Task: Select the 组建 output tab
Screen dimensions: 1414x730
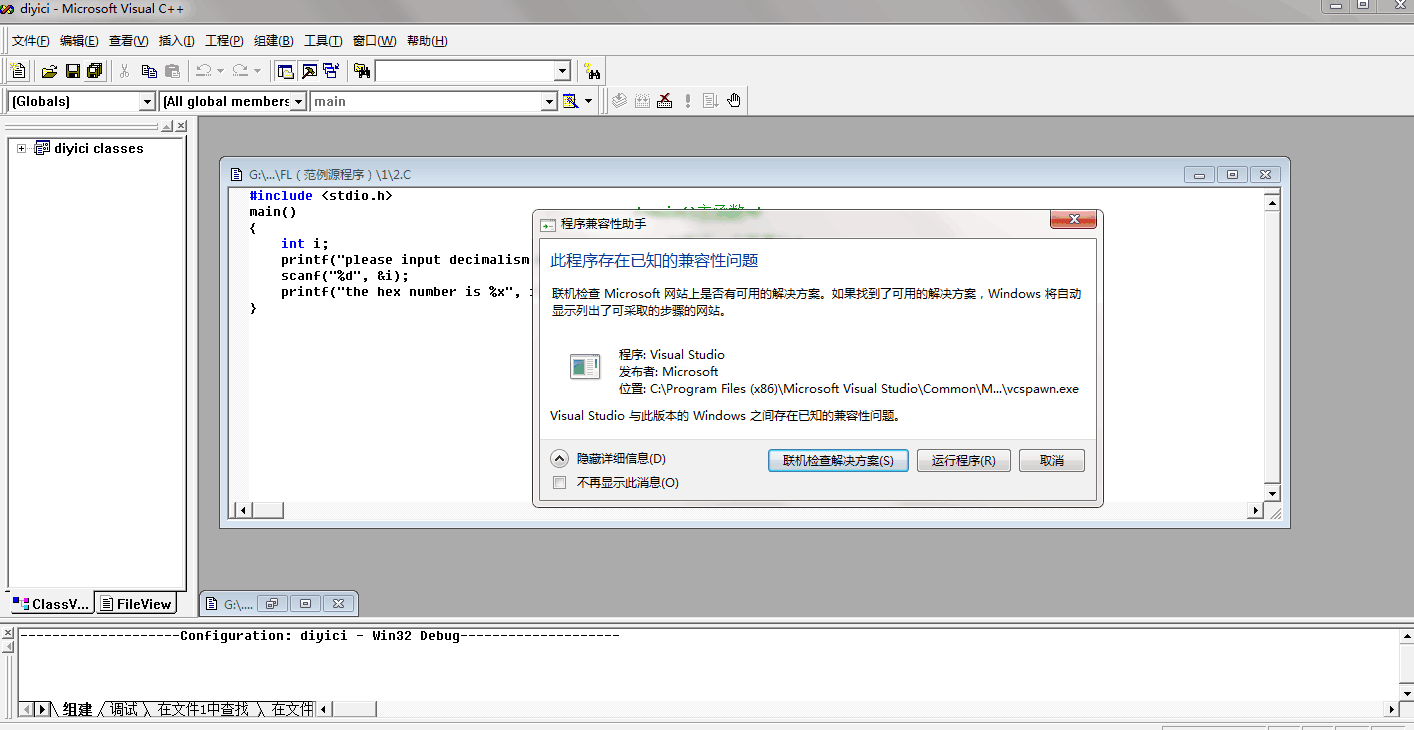Action: pos(77,709)
